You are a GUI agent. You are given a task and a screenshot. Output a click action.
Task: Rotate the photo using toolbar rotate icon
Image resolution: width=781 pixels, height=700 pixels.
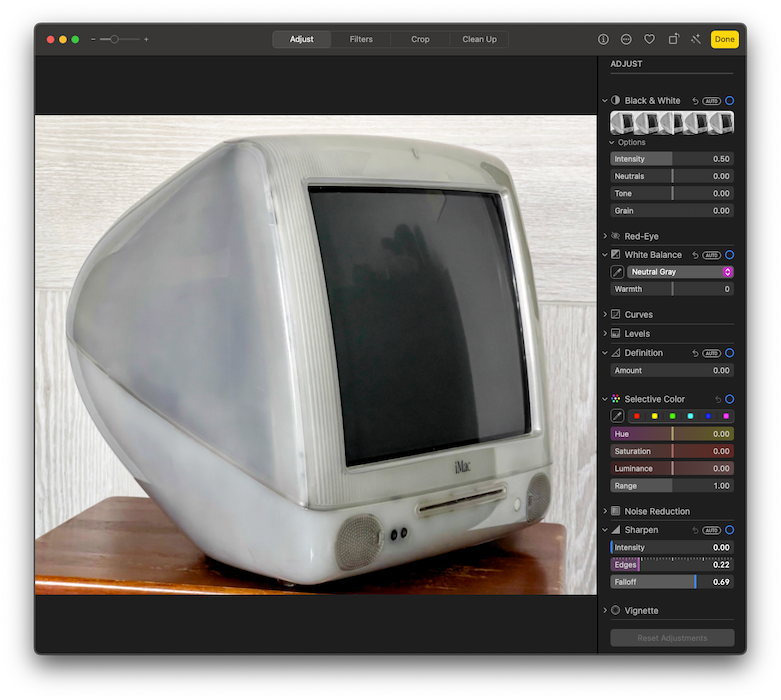pos(673,39)
